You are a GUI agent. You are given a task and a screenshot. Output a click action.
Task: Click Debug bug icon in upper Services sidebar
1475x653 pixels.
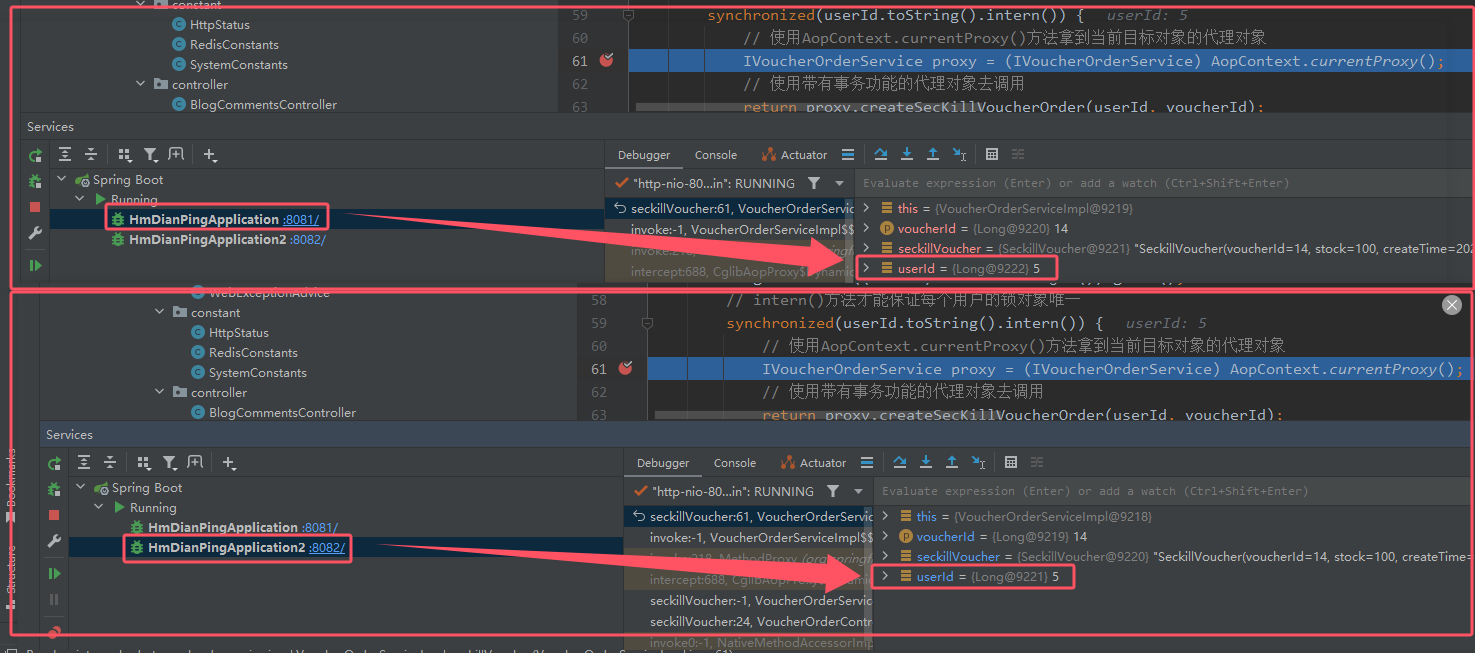coord(35,181)
